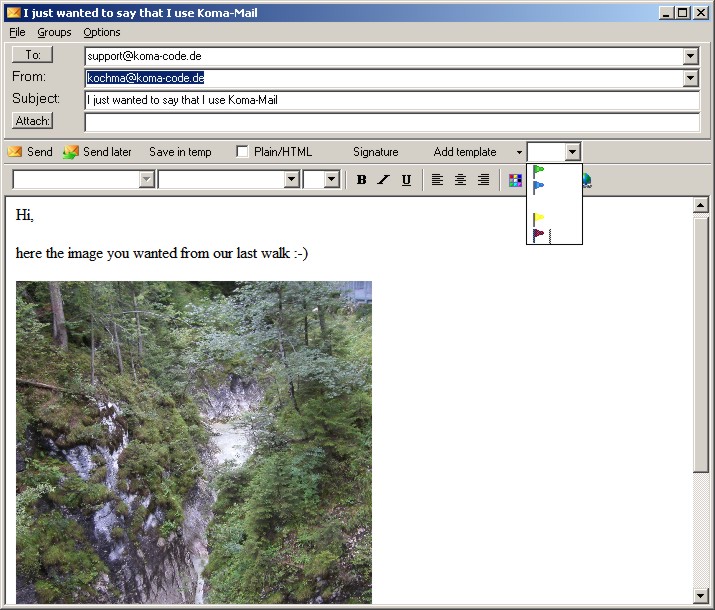Toggle the Plain/HTML checkbox
Screen dimensions: 715x610
[242, 151]
